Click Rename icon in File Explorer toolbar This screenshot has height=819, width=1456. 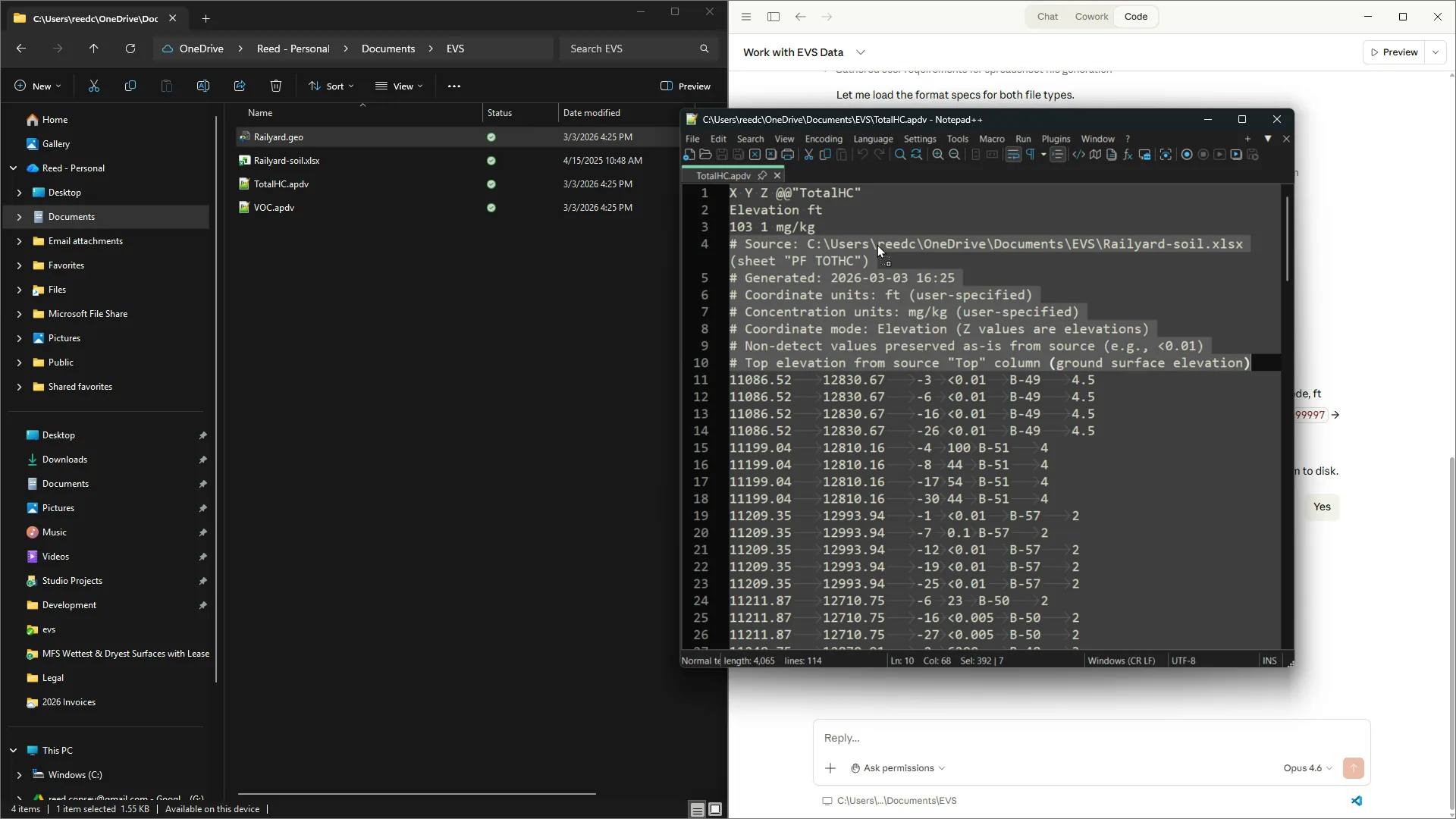[x=203, y=86]
